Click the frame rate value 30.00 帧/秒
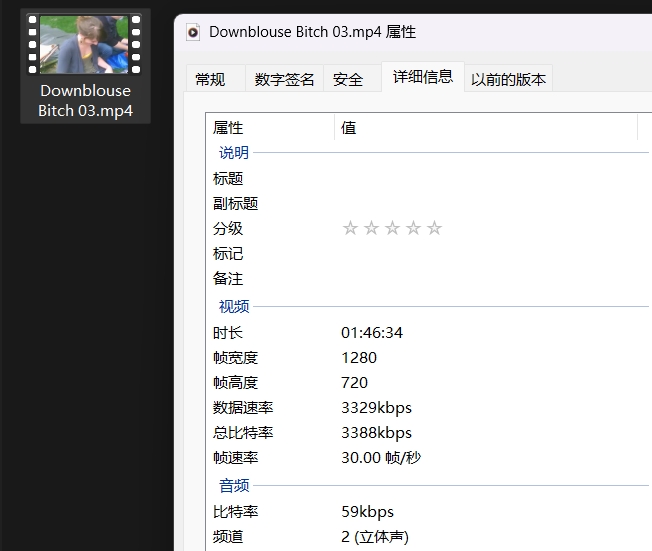Viewport: 652px width, 551px height. [x=381, y=457]
